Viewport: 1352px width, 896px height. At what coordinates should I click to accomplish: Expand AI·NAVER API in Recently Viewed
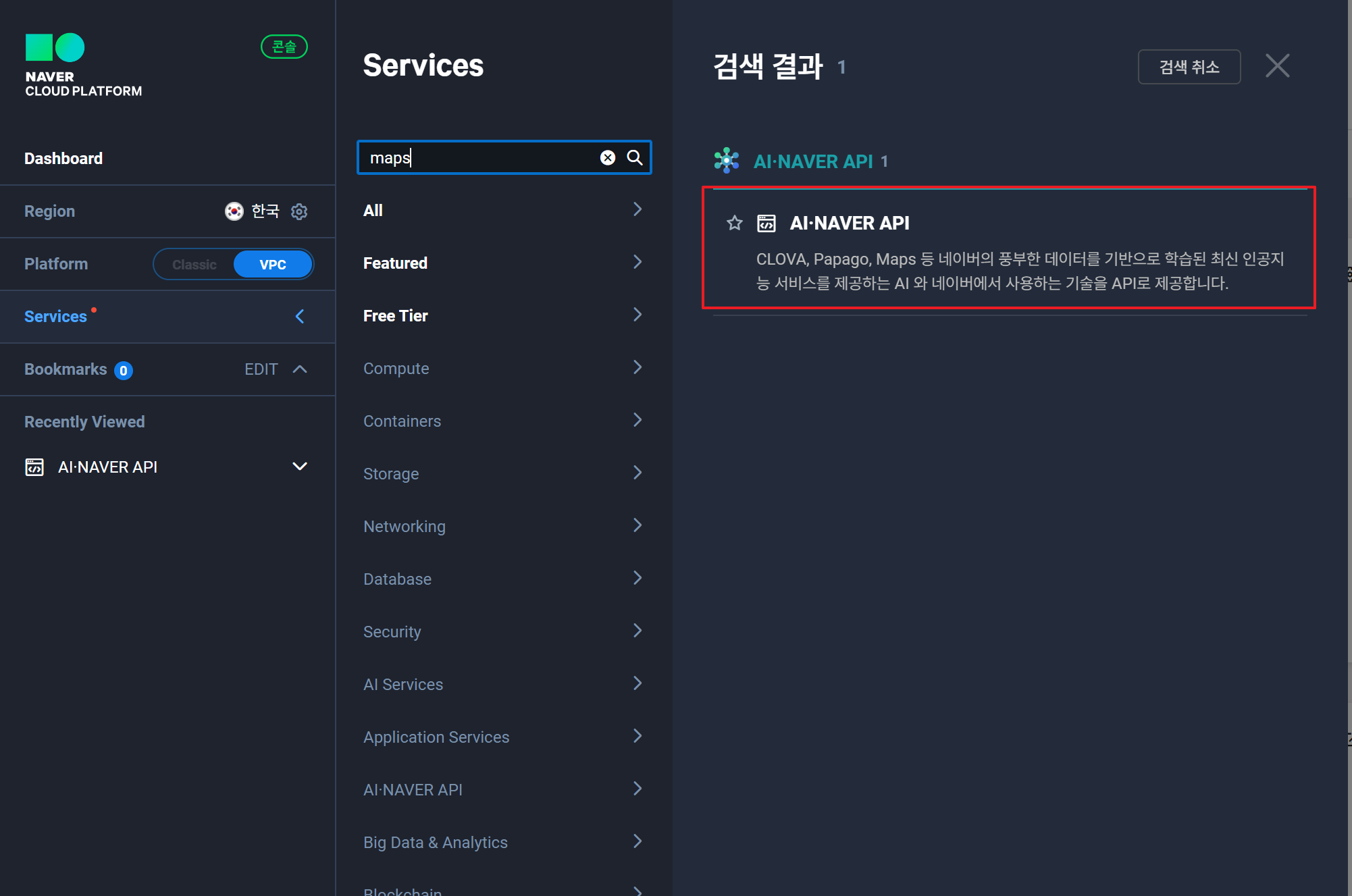[300, 467]
